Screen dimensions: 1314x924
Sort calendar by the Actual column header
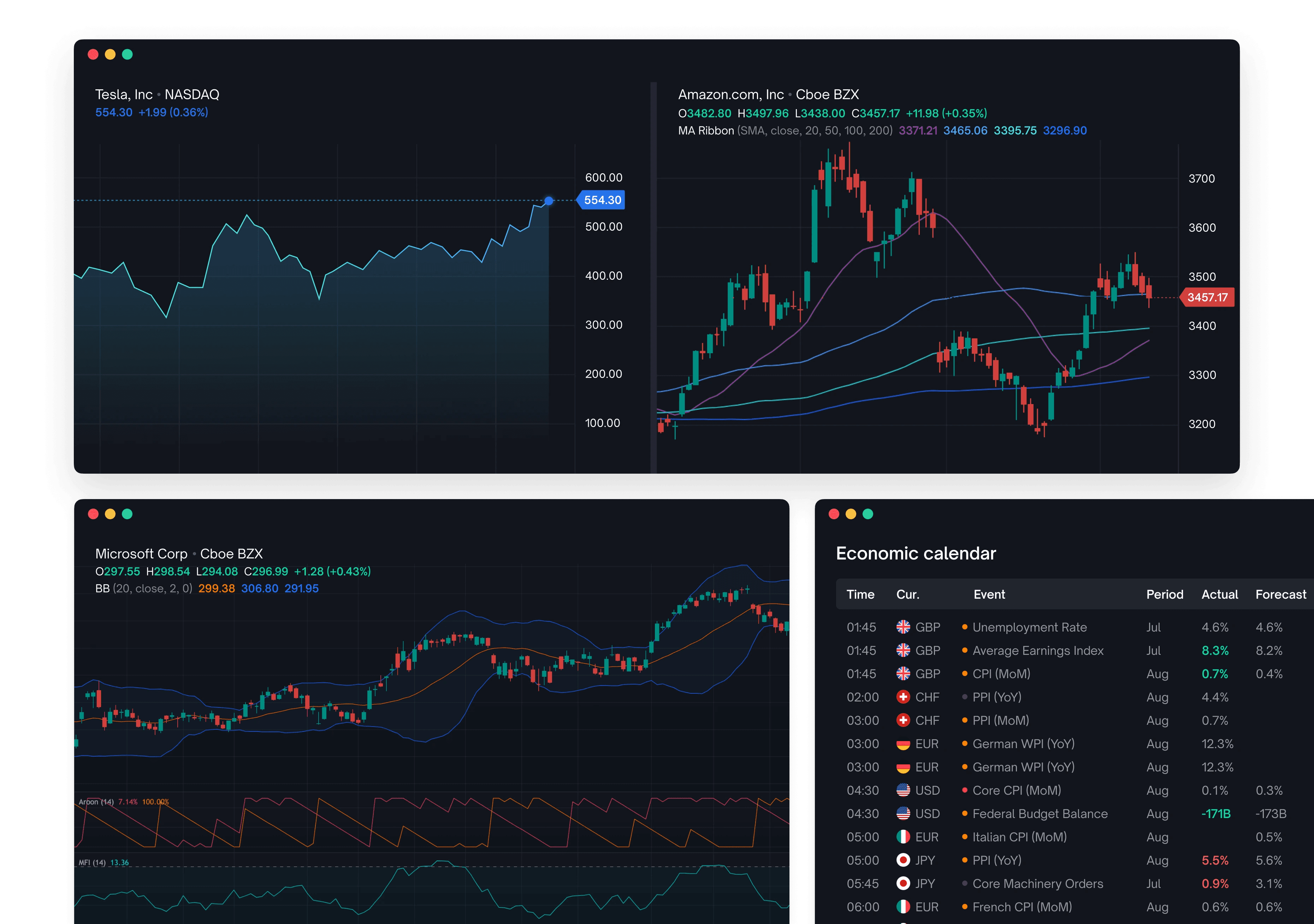[1220, 594]
